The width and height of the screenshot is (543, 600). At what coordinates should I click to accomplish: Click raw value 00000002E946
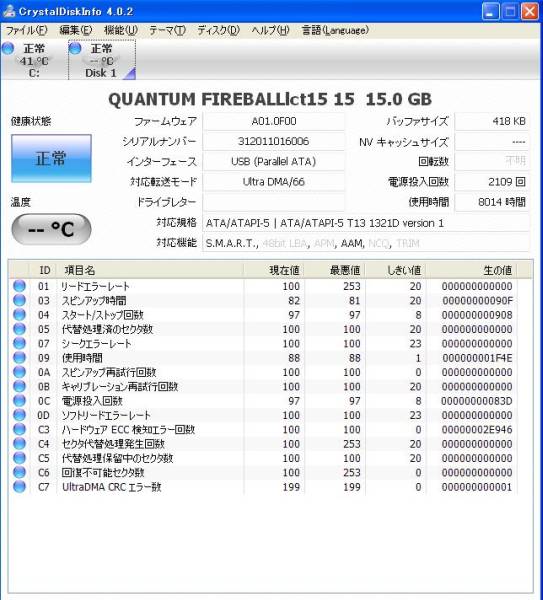point(477,430)
